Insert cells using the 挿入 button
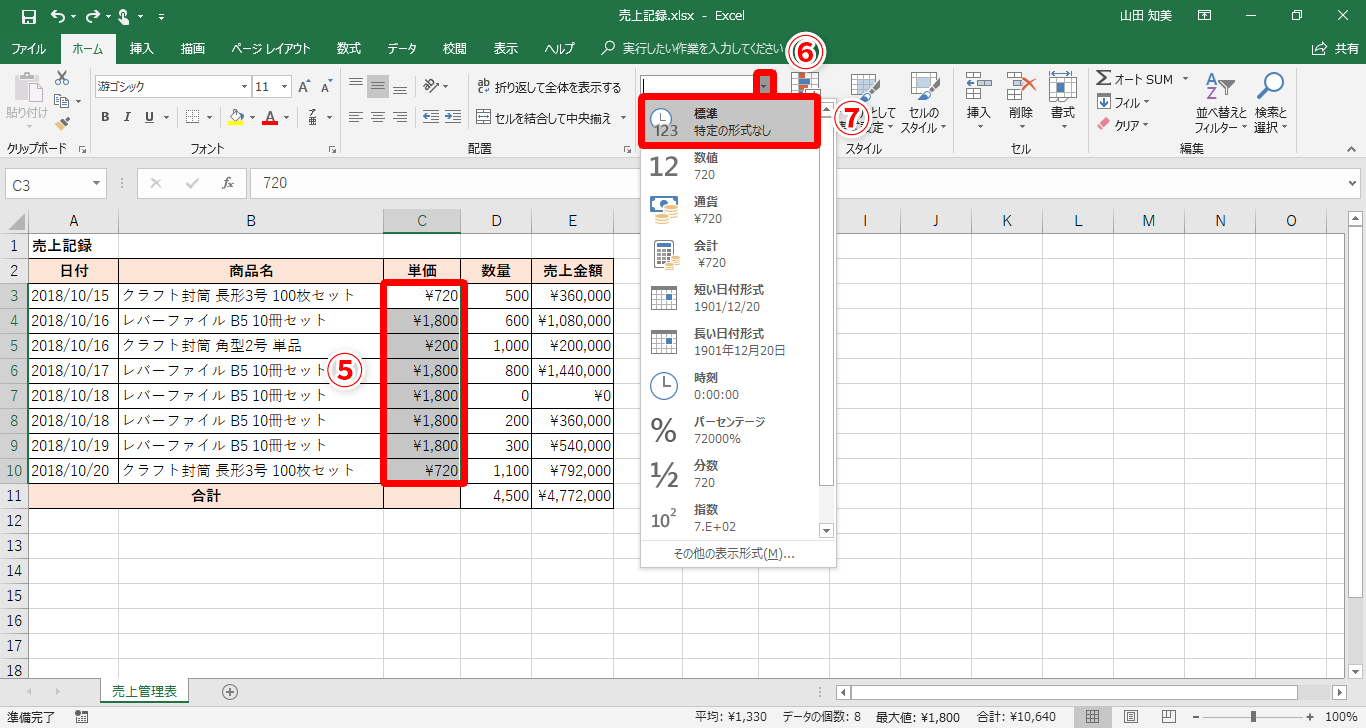 (978, 102)
